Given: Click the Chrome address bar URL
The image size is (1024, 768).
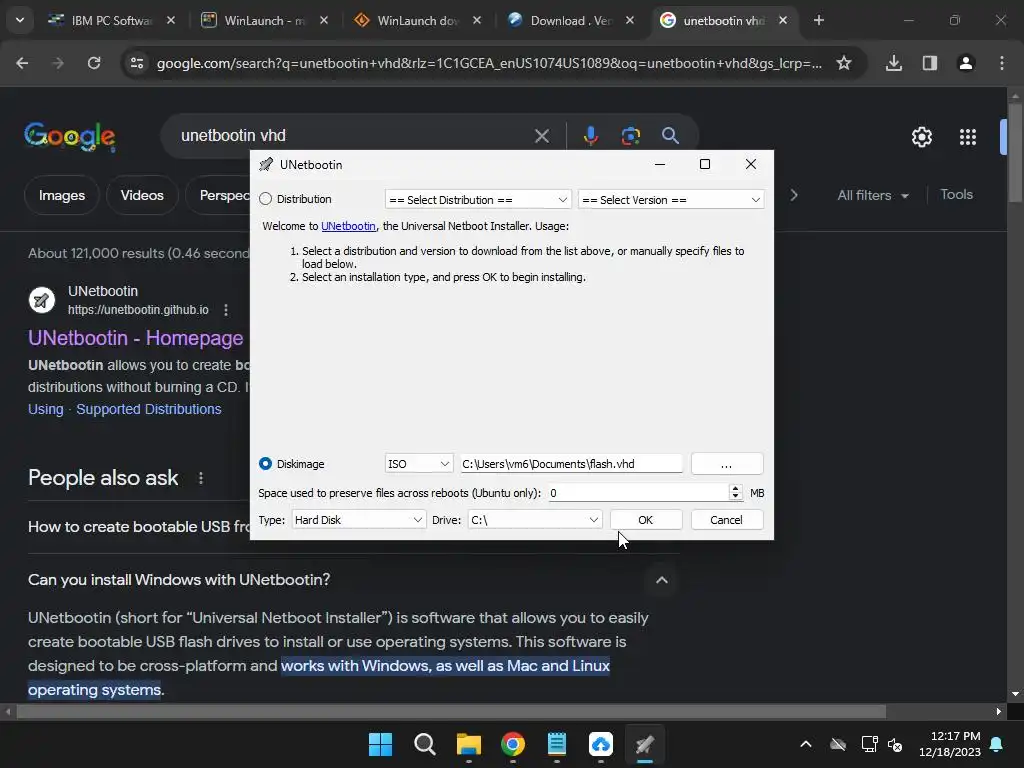Looking at the screenshot, I should (x=489, y=63).
